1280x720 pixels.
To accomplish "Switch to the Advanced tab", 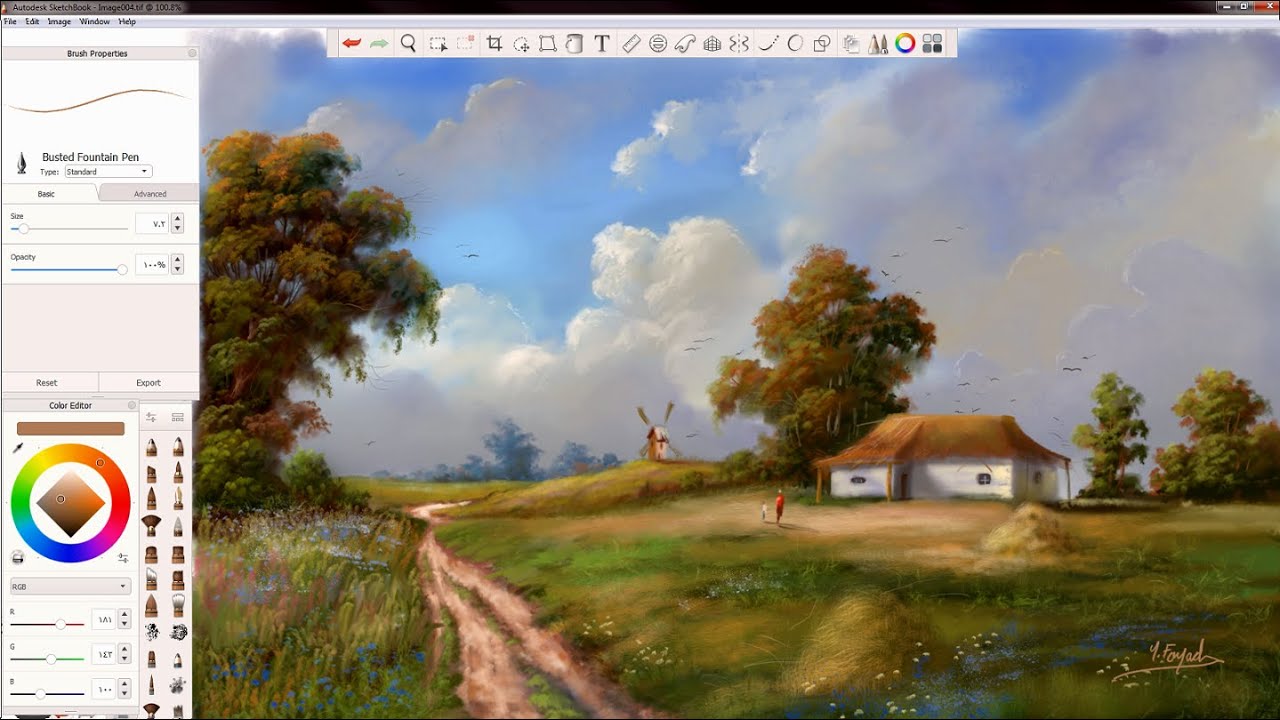I will click(150, 194).
